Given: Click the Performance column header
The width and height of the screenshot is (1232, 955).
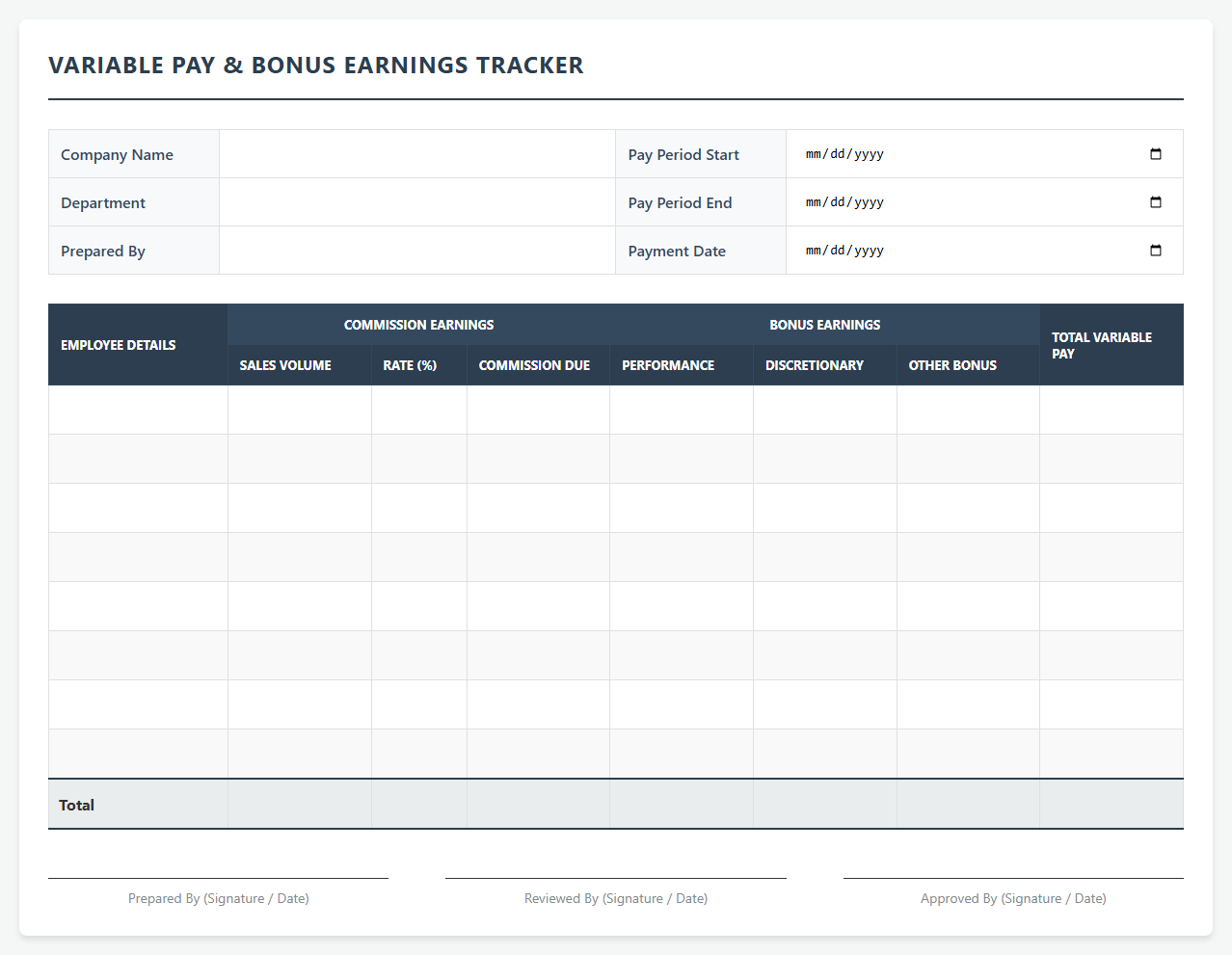Looking at the screenshot, I should [682, 365].
